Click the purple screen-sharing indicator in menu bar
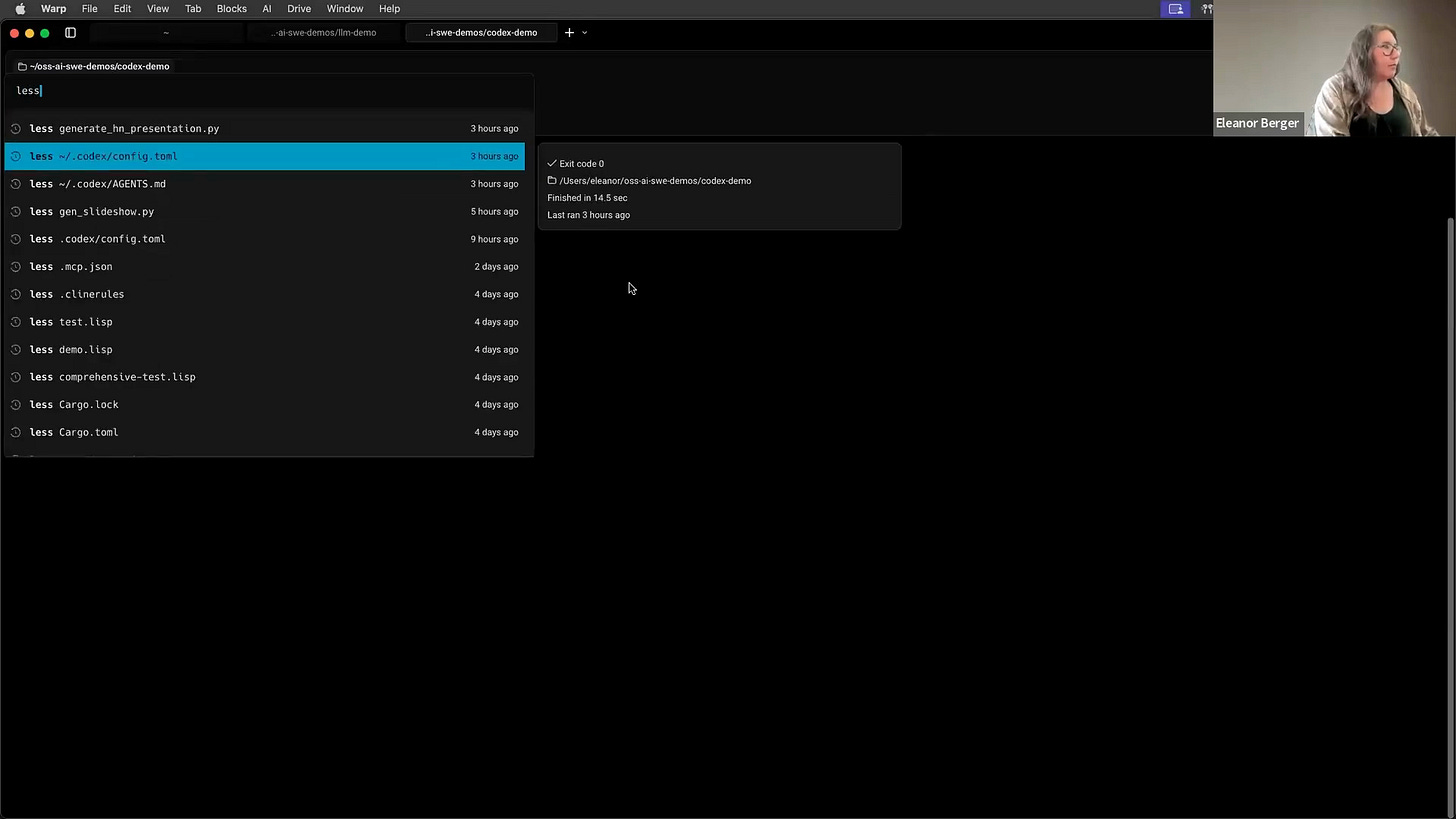Screen dimensions: 1456x819 point(1176,8)
